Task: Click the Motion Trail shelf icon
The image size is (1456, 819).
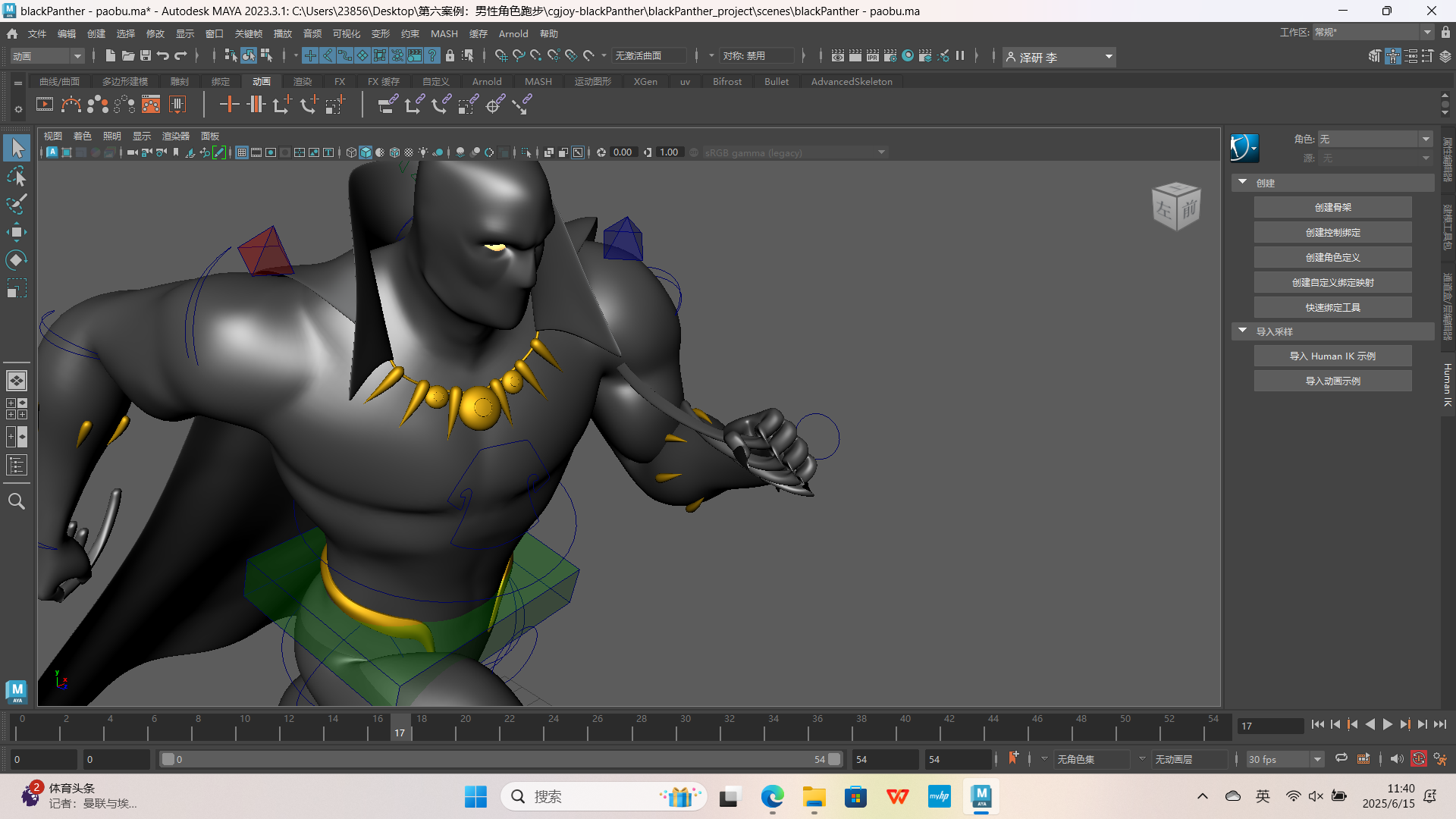Action: pyautogui.click(x=71, y=105)
